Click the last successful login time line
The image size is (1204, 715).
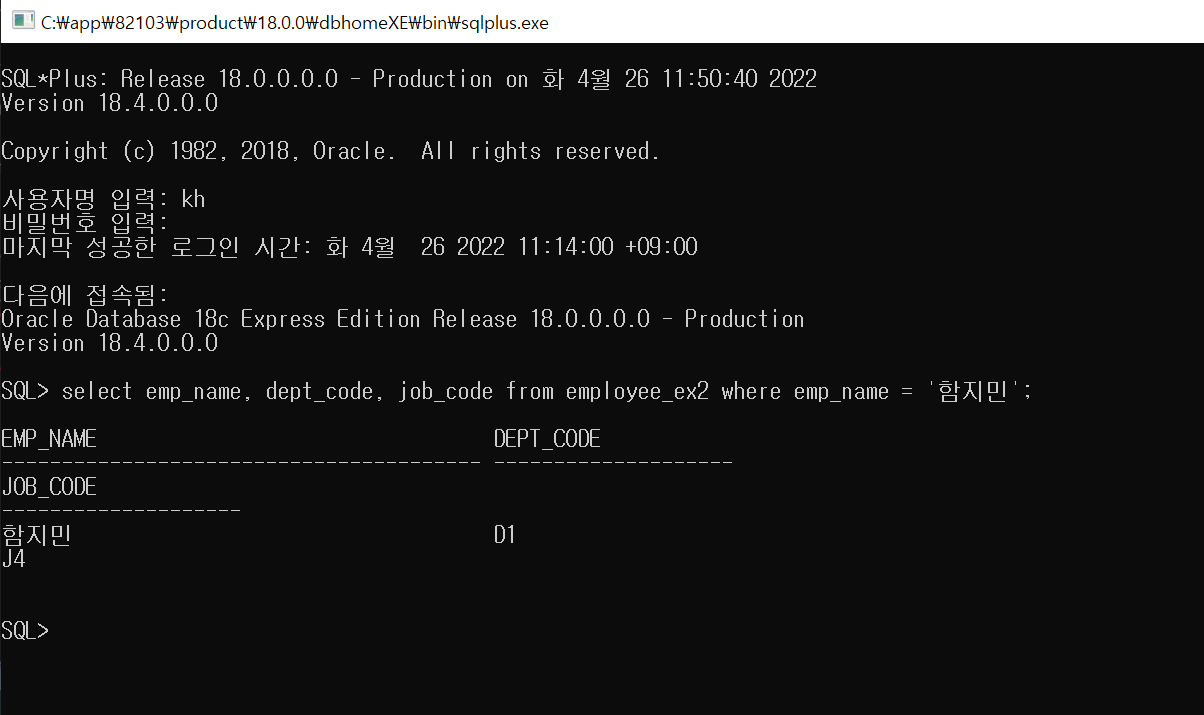point(349,247)
